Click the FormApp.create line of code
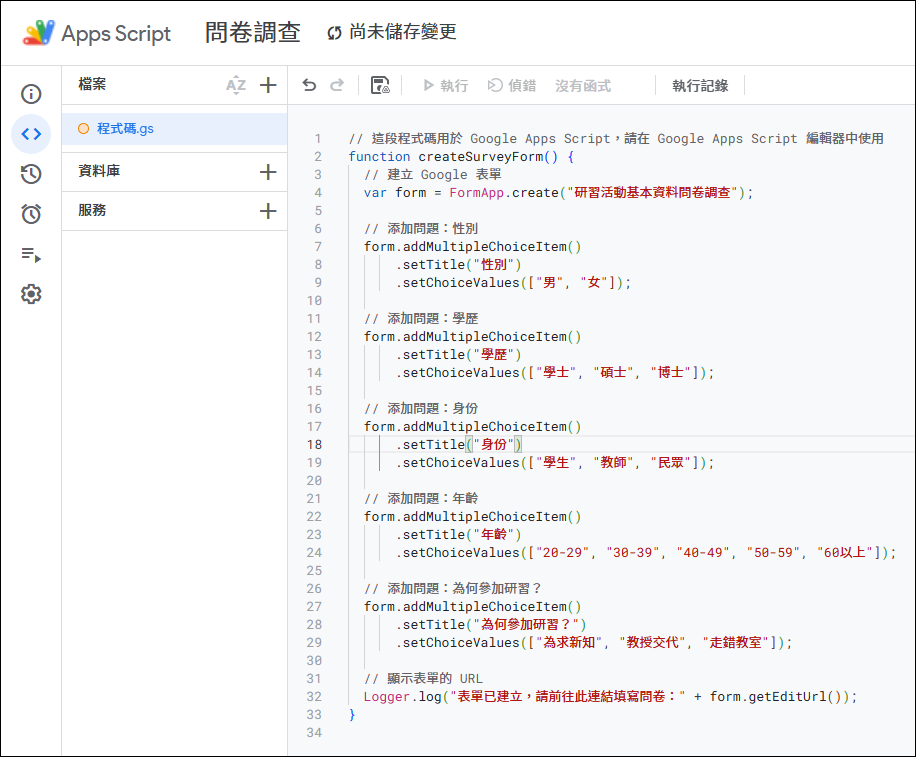This screenshot has height=757, width=916. point(558,193)
